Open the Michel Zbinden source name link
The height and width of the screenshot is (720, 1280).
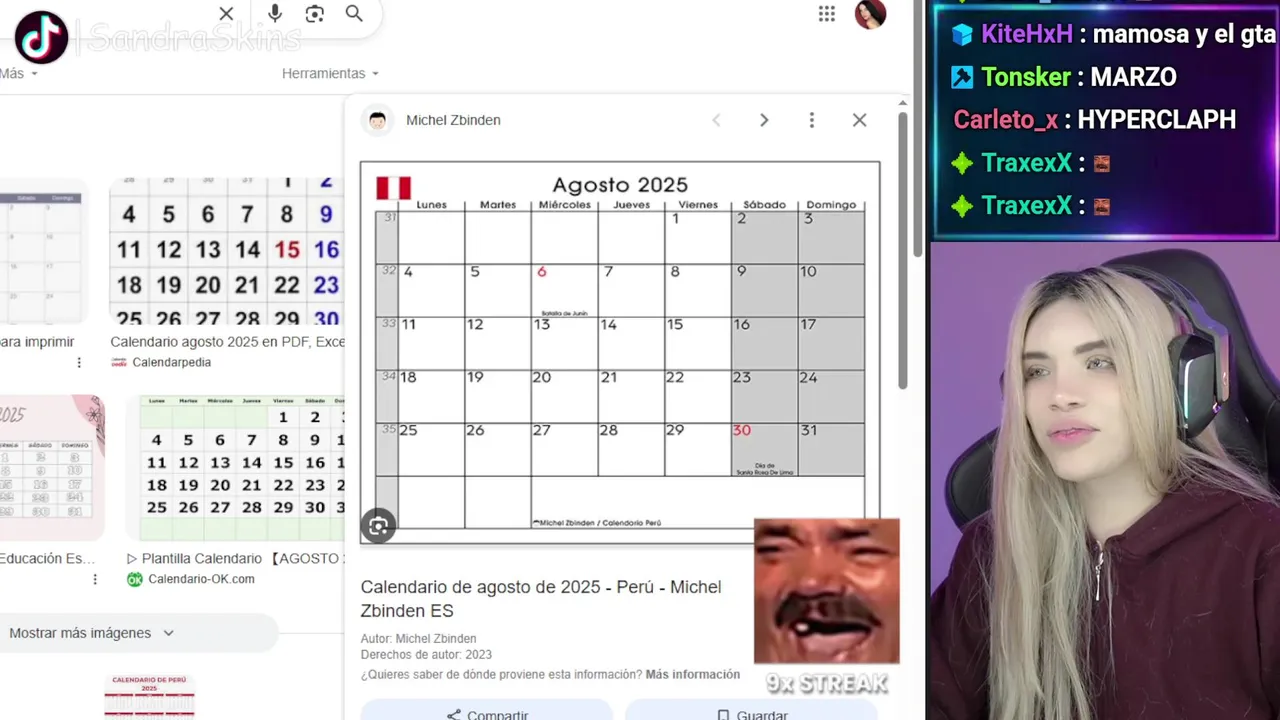pyautogui.click(x=453, y=120)
